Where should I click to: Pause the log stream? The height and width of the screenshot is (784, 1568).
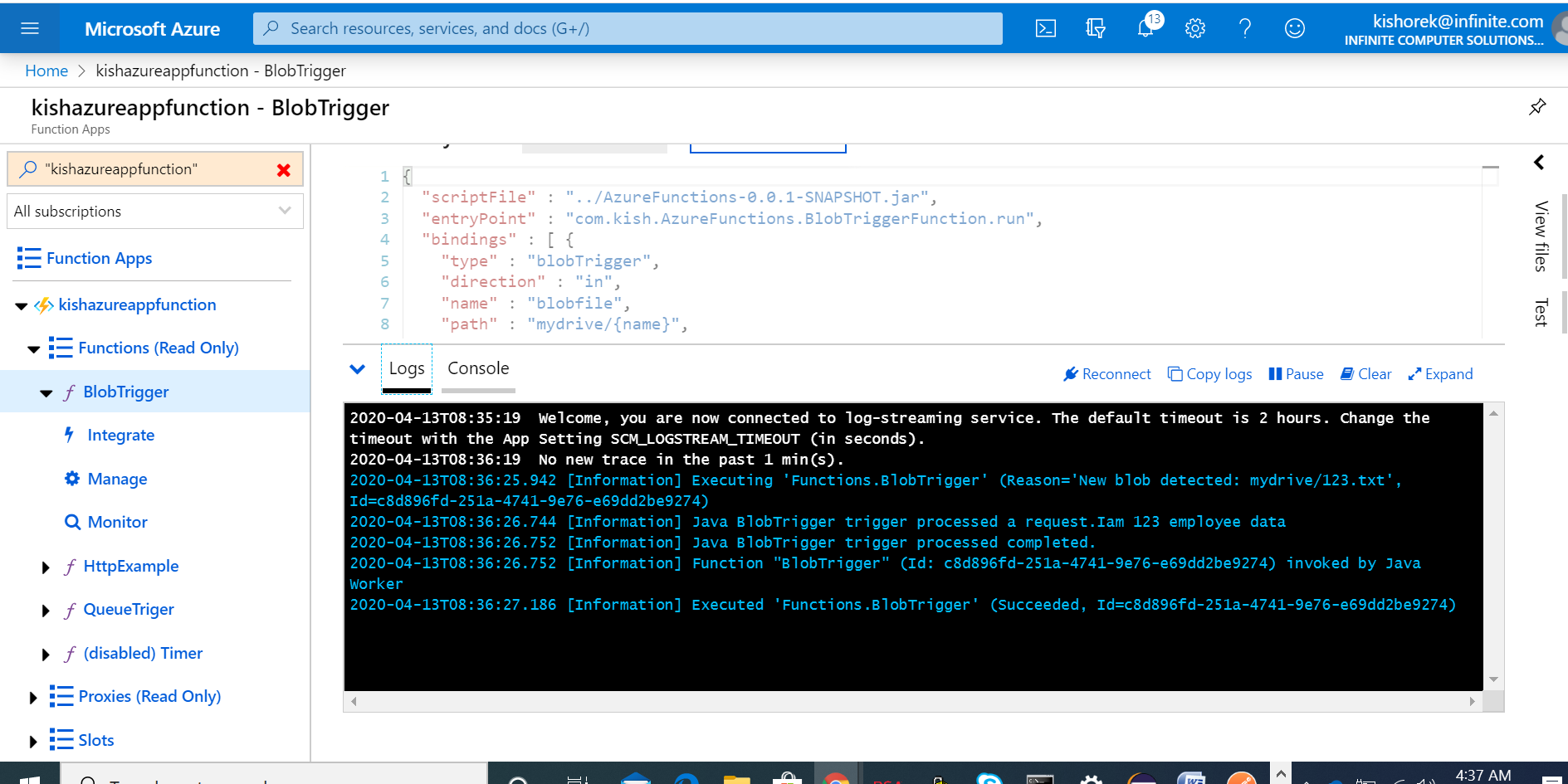[1296, 374]
